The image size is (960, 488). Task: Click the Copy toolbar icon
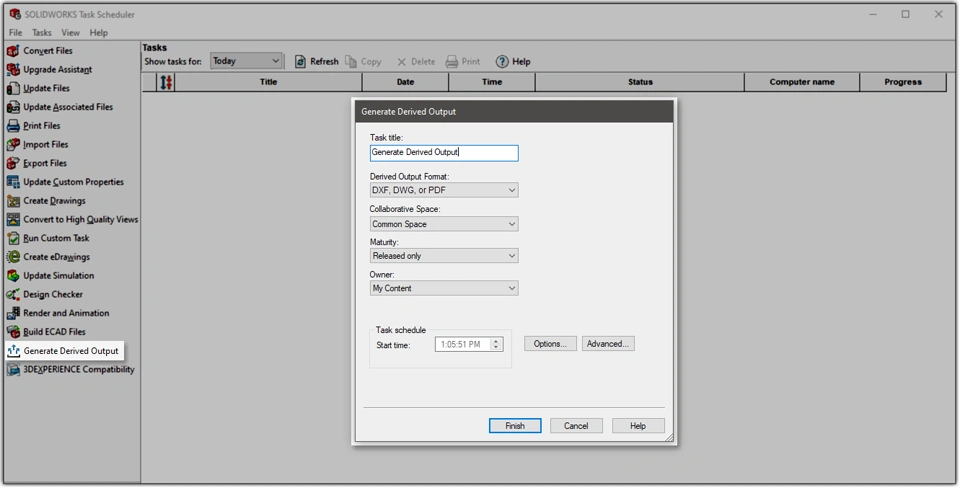351,61
